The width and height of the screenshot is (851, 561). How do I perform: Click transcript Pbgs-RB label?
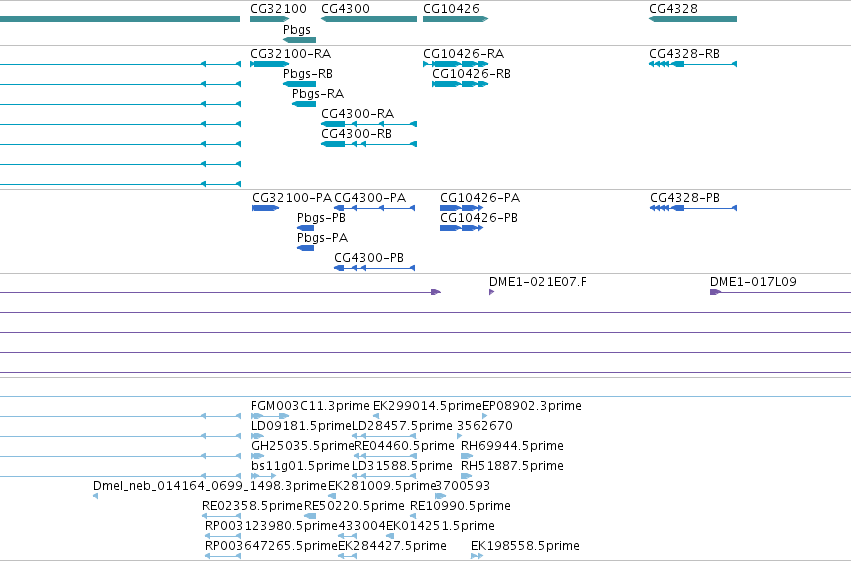(x=308, y=74)
